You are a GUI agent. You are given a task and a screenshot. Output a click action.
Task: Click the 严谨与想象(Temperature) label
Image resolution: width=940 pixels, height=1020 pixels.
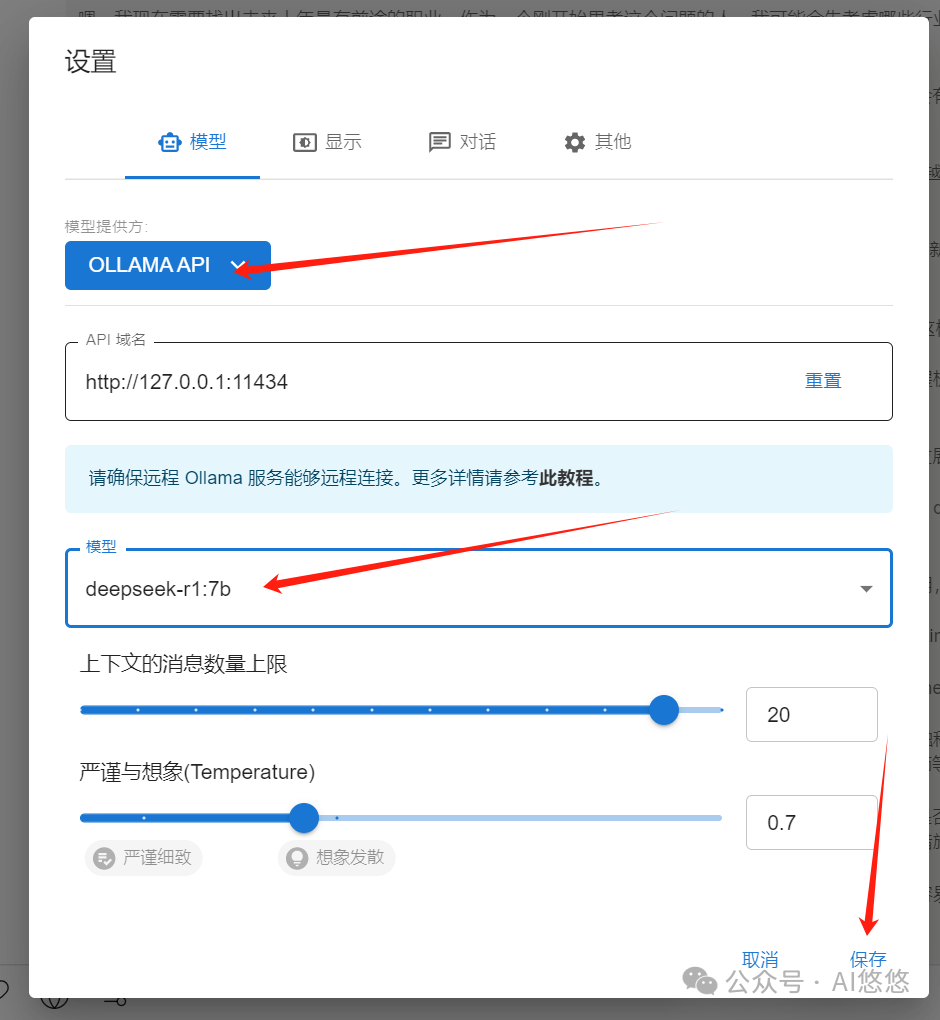pyautogui.click(x=197, y=772)
